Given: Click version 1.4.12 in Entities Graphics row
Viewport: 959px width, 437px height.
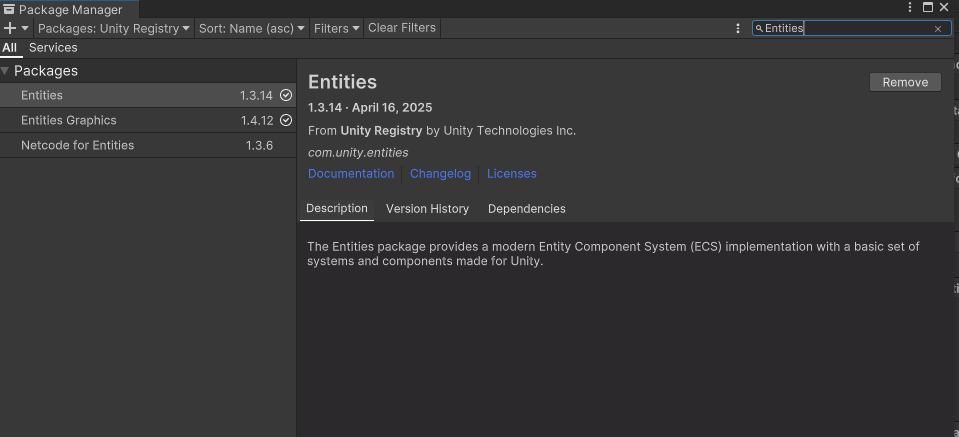Looking at the screenshot, I should (x=257, y=120).
